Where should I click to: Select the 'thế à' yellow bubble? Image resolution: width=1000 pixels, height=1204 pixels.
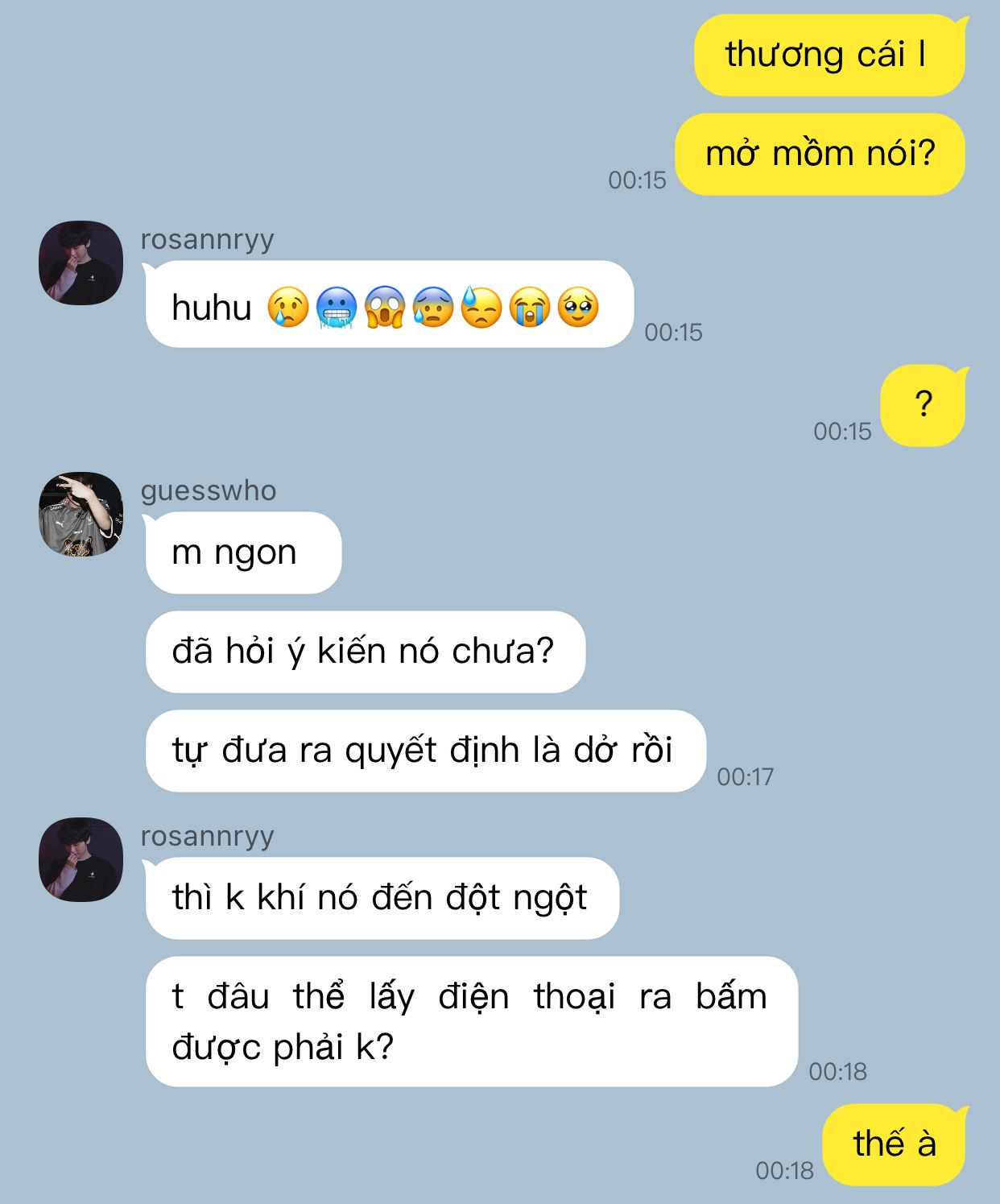pyautogui.click(x=894, y=1144)
